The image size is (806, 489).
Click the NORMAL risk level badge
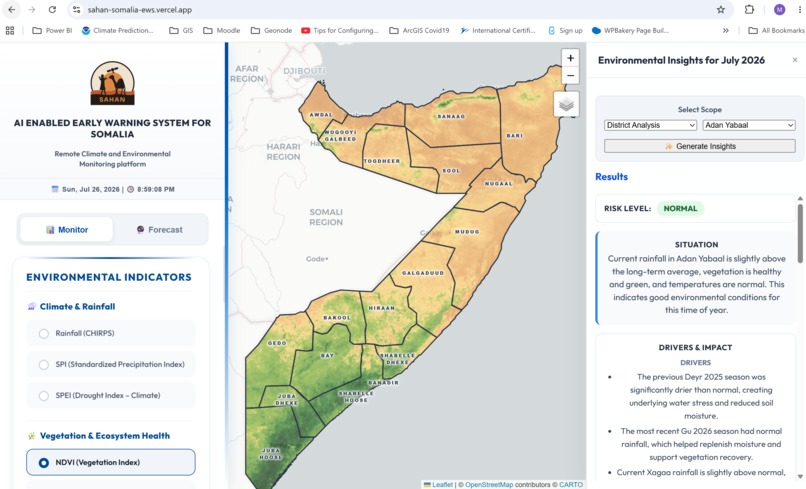point(680,208)
